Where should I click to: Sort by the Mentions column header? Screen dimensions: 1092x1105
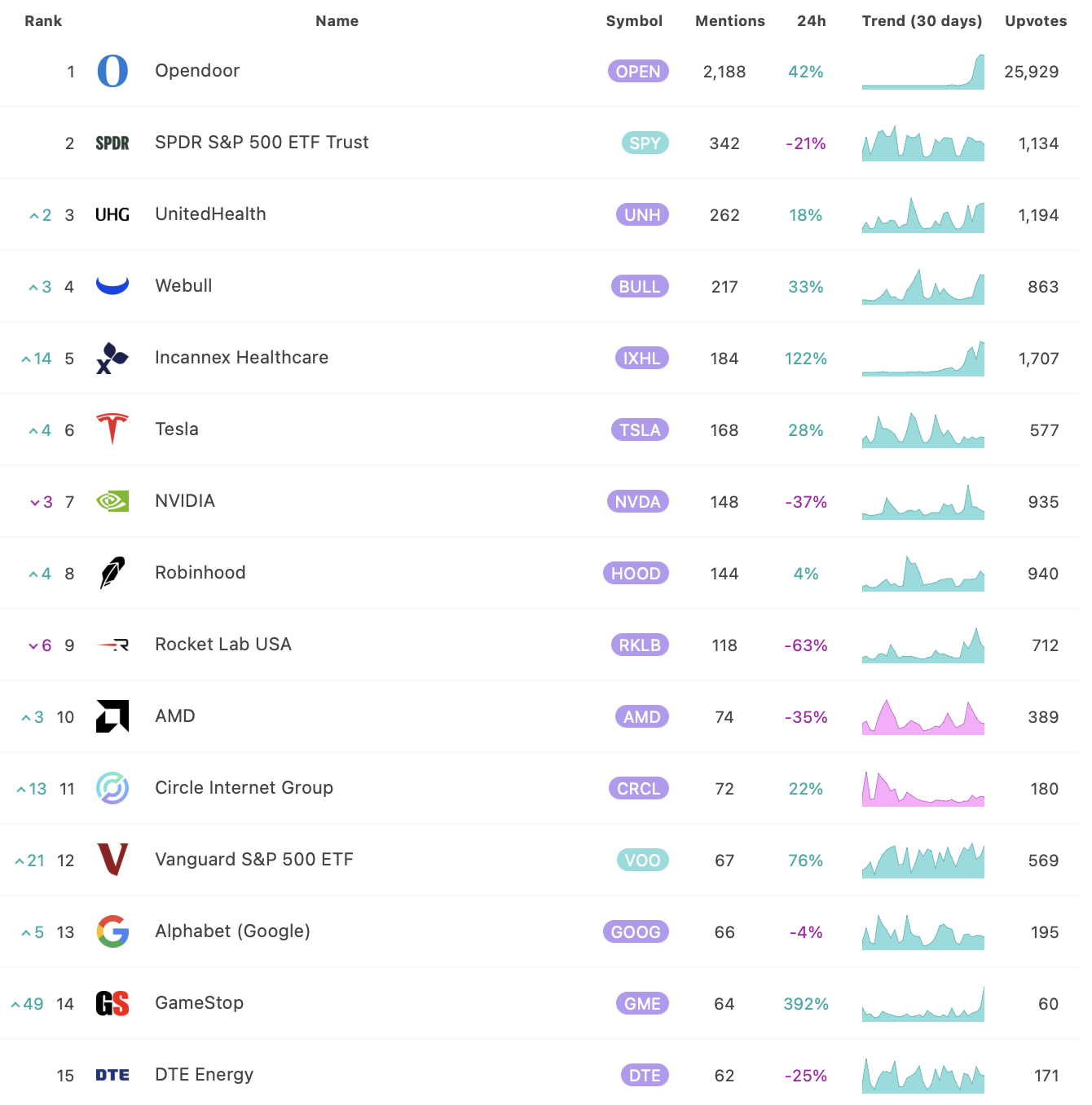(730, 21)
